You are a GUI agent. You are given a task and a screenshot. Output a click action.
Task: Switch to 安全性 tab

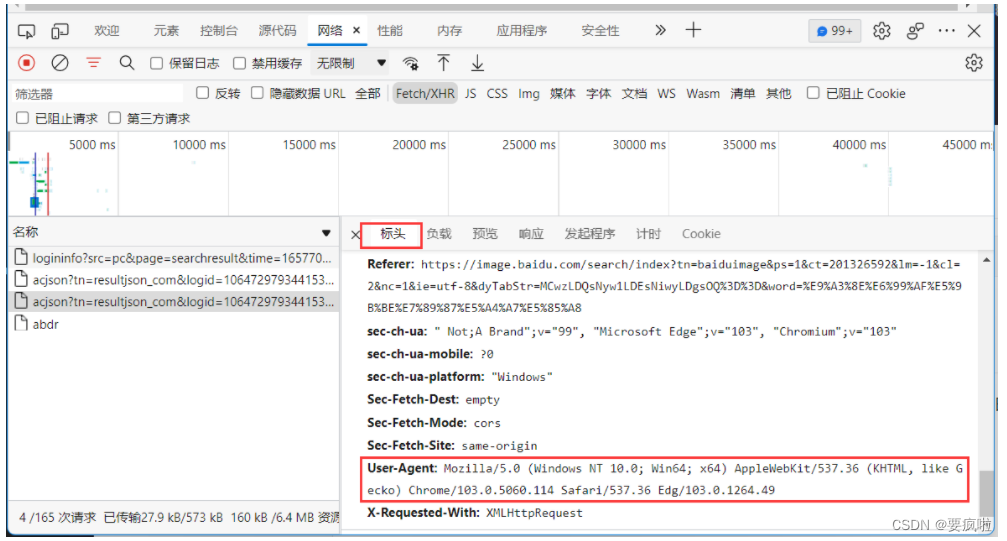600,31
